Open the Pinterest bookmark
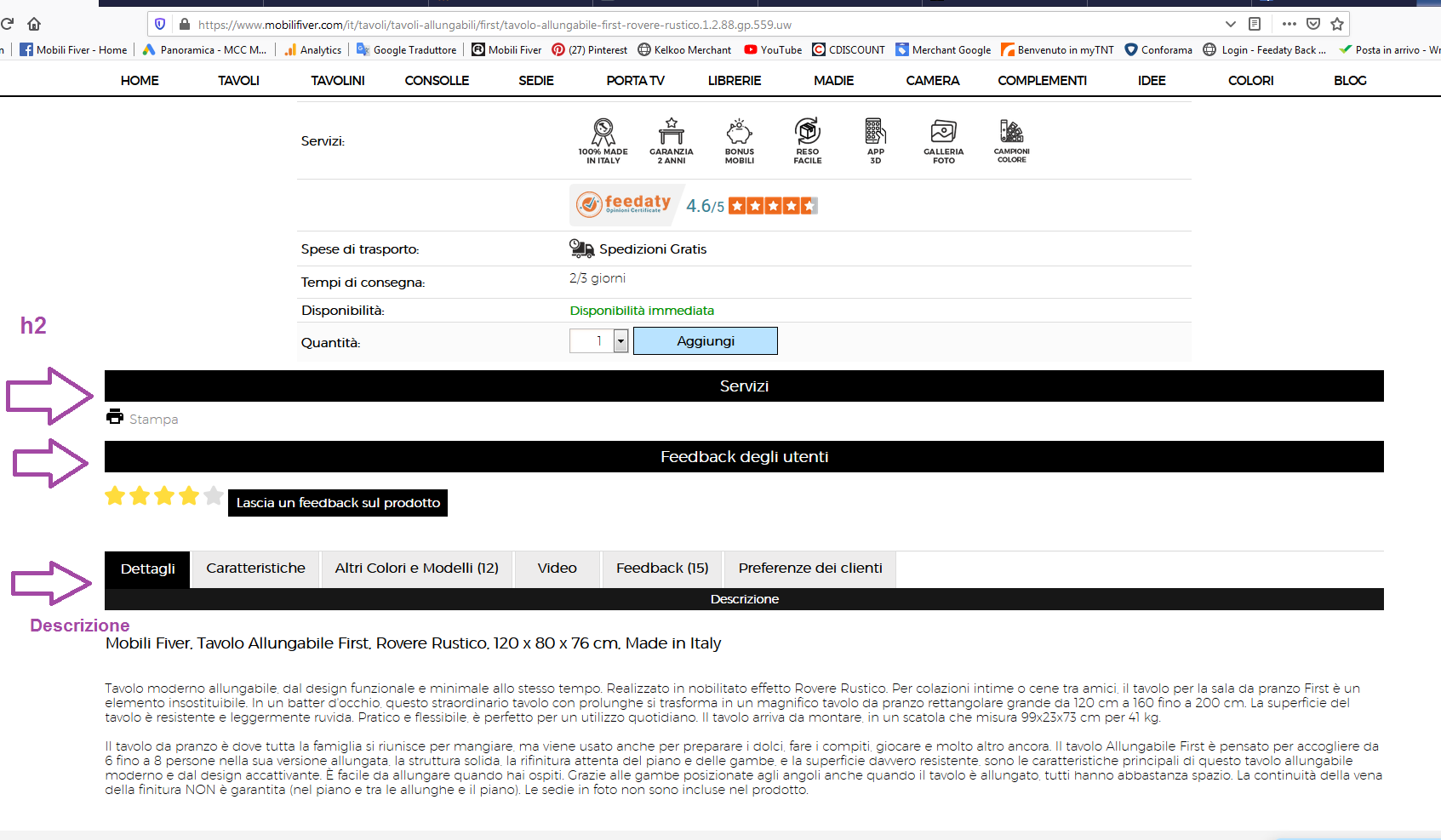This screenshot has width=1441, height=840. (589, 50)
